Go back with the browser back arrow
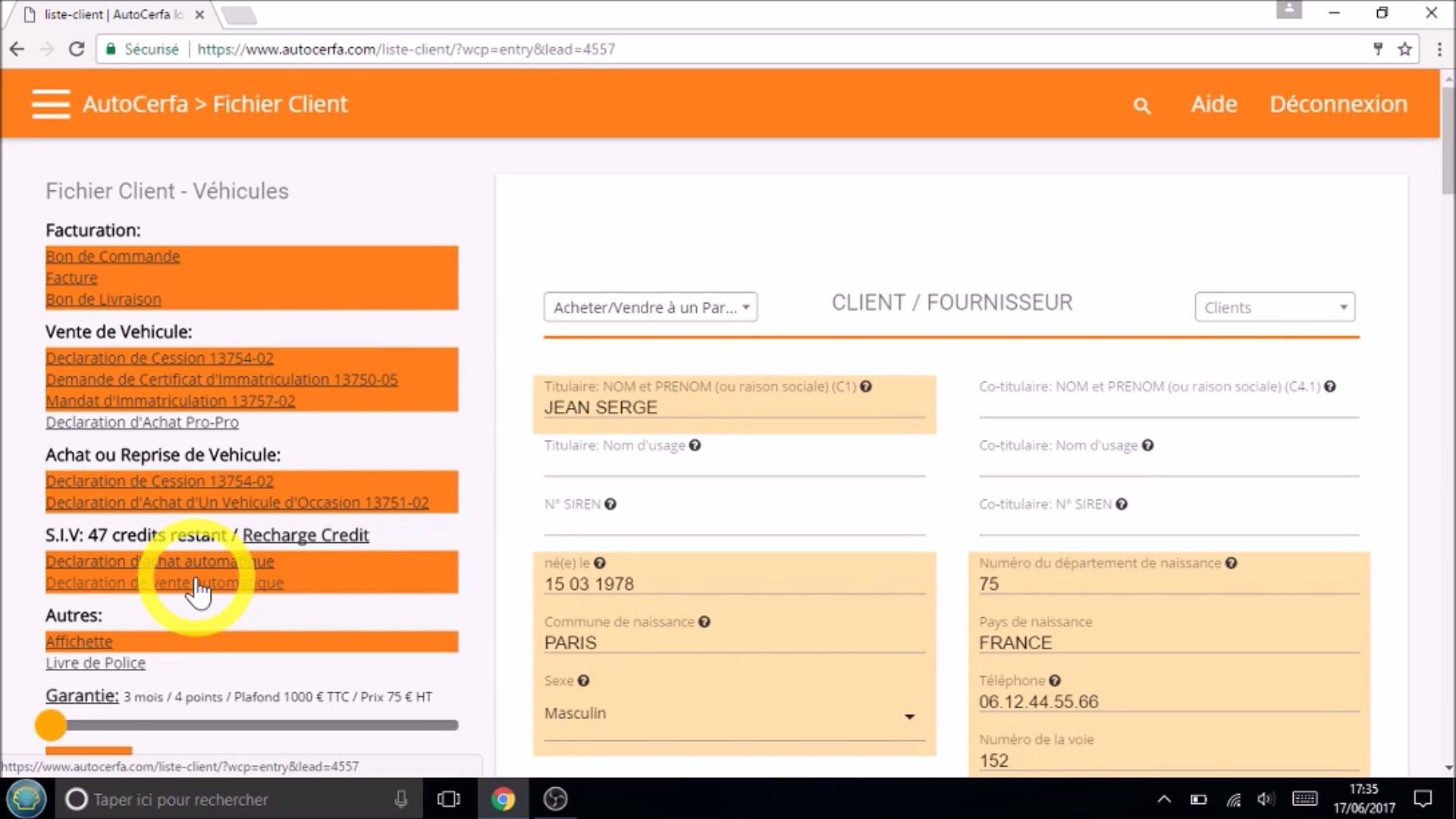 [x=17, y=49]
